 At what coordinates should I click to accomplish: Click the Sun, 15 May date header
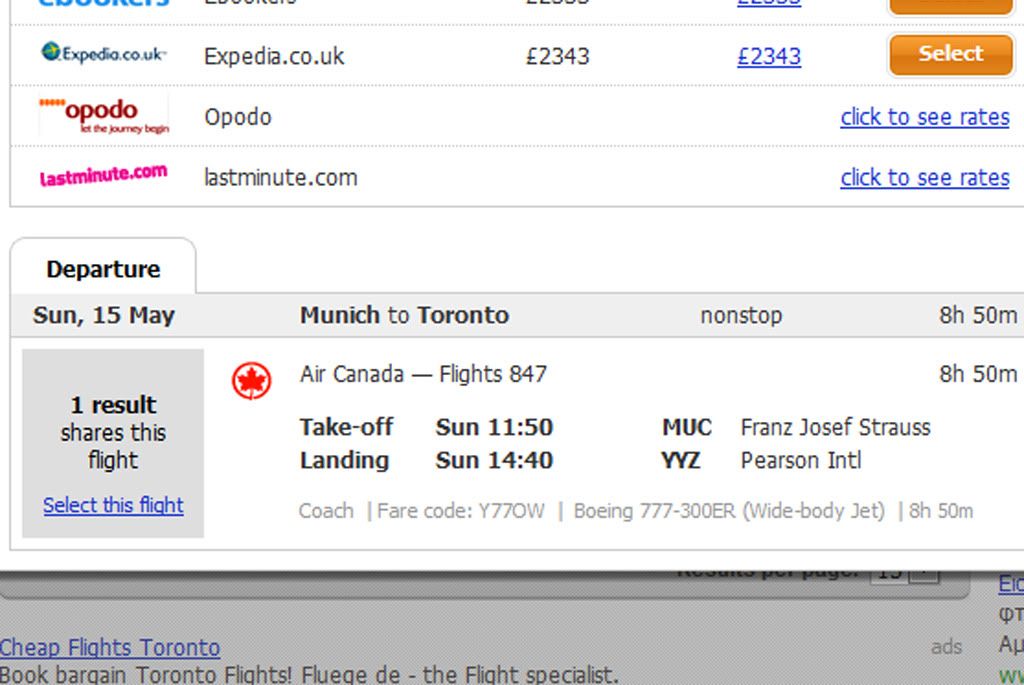(104, 315)
